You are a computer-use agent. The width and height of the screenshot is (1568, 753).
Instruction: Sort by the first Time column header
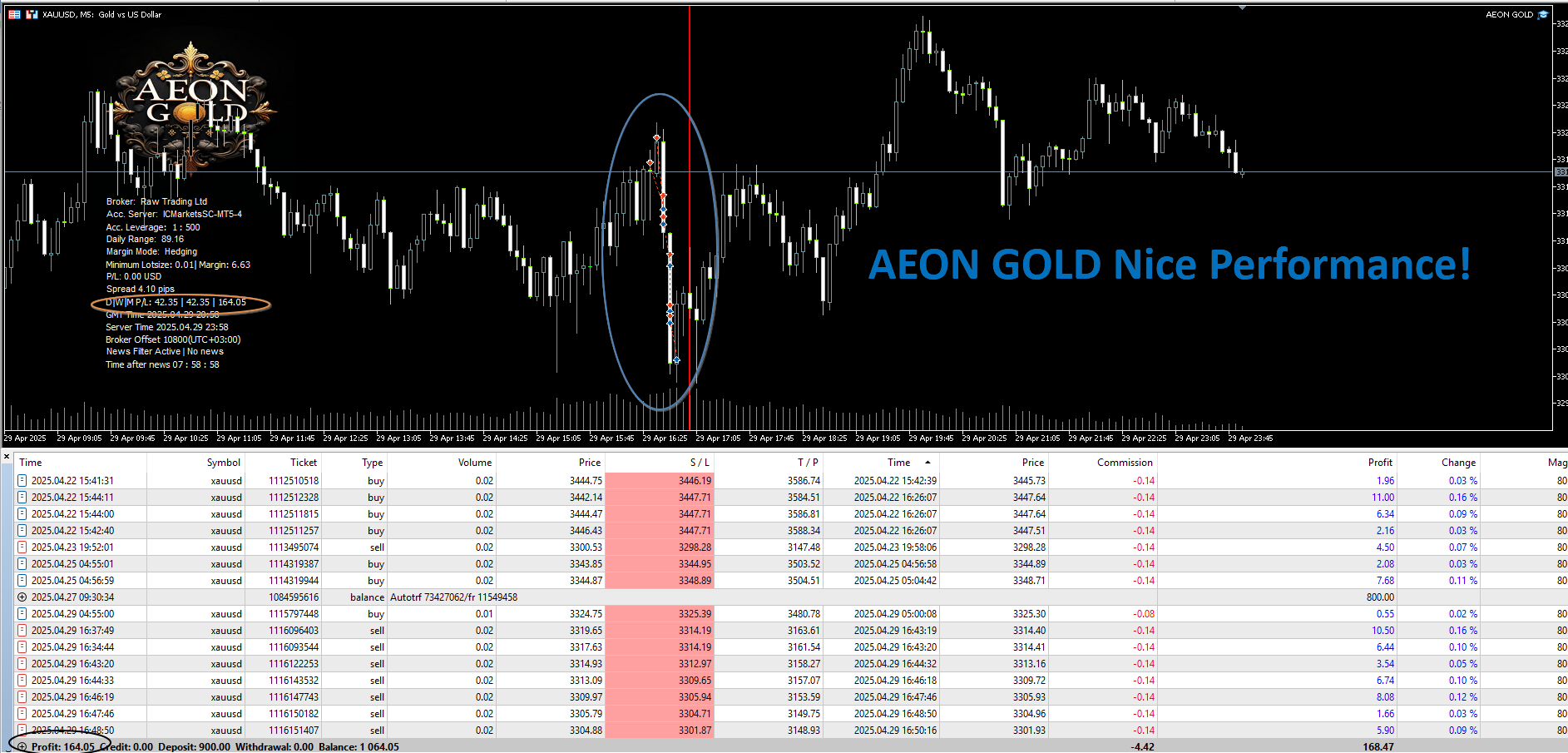[81, 463]
